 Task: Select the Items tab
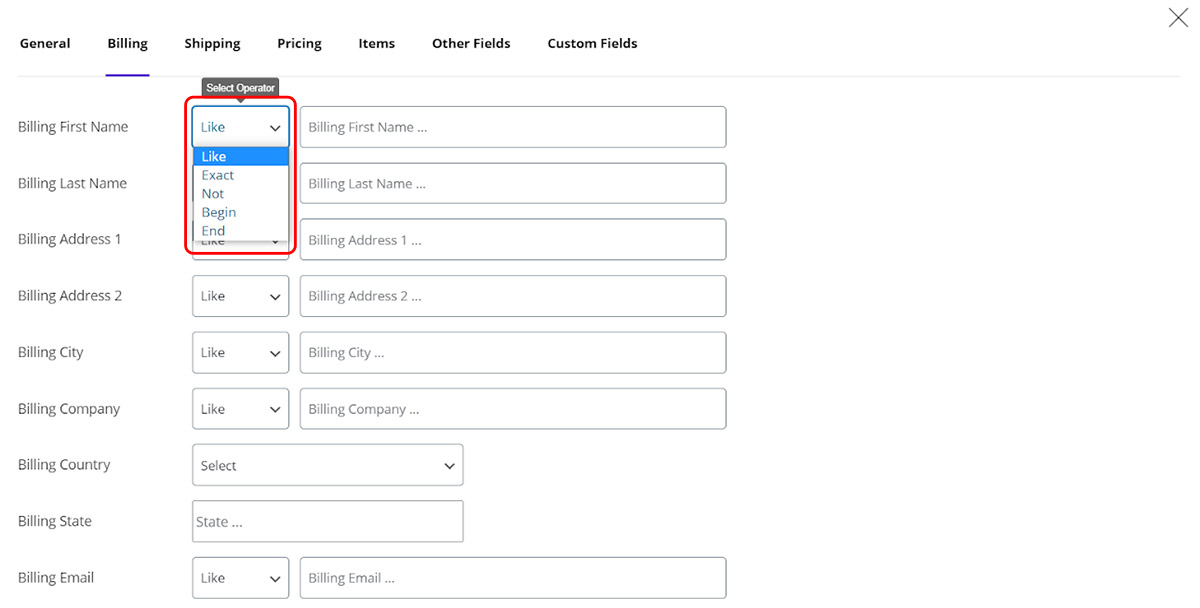pyautogui.click(x=376, y=44)
